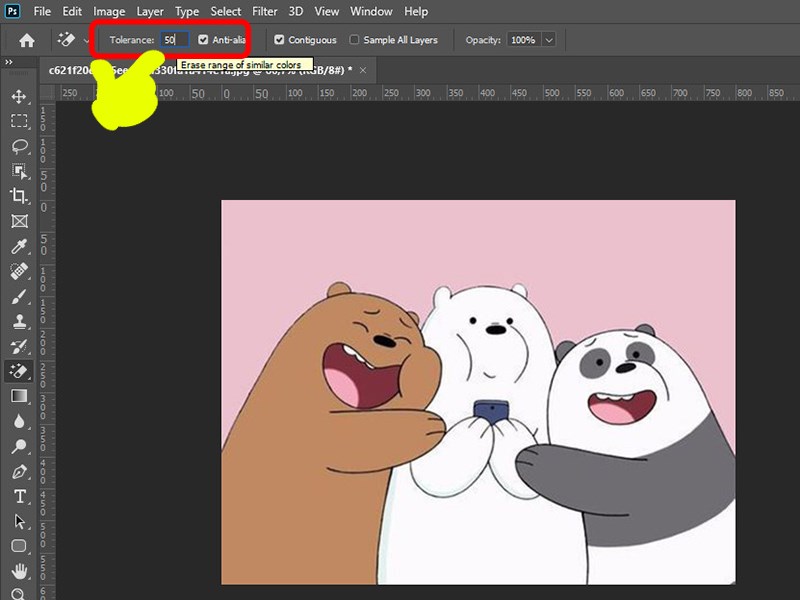Select the Rectangular Marquee tool
This screenshot has height=600, width=800.
coord(19,121)
